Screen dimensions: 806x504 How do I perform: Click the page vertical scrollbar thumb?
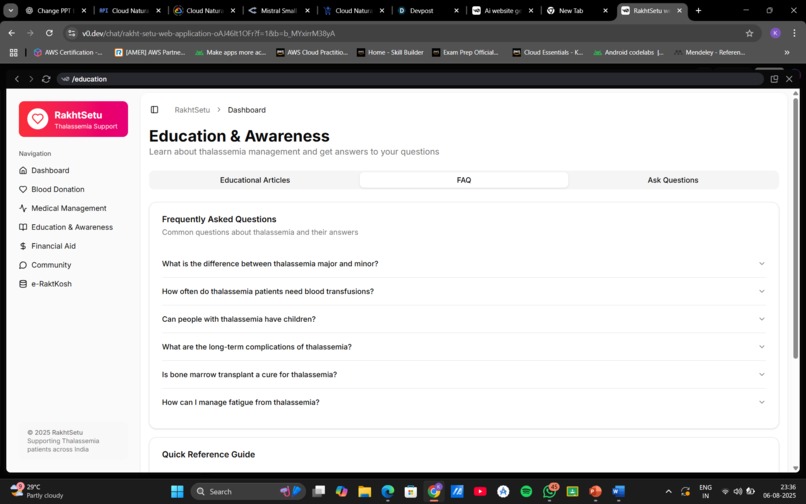pyautogui.click(x=795, y=229)
